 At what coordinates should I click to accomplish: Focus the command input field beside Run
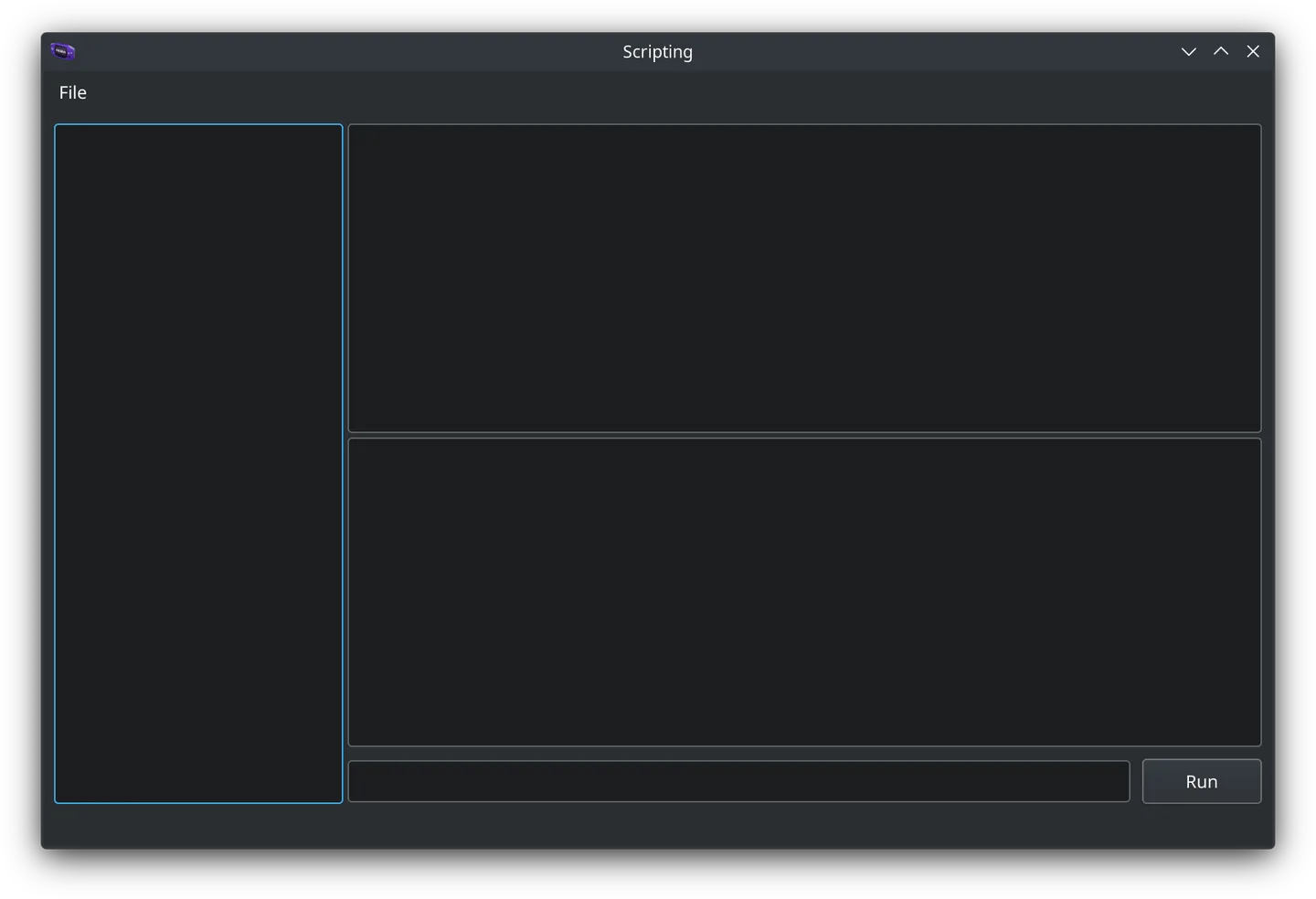tap(738, 781)
